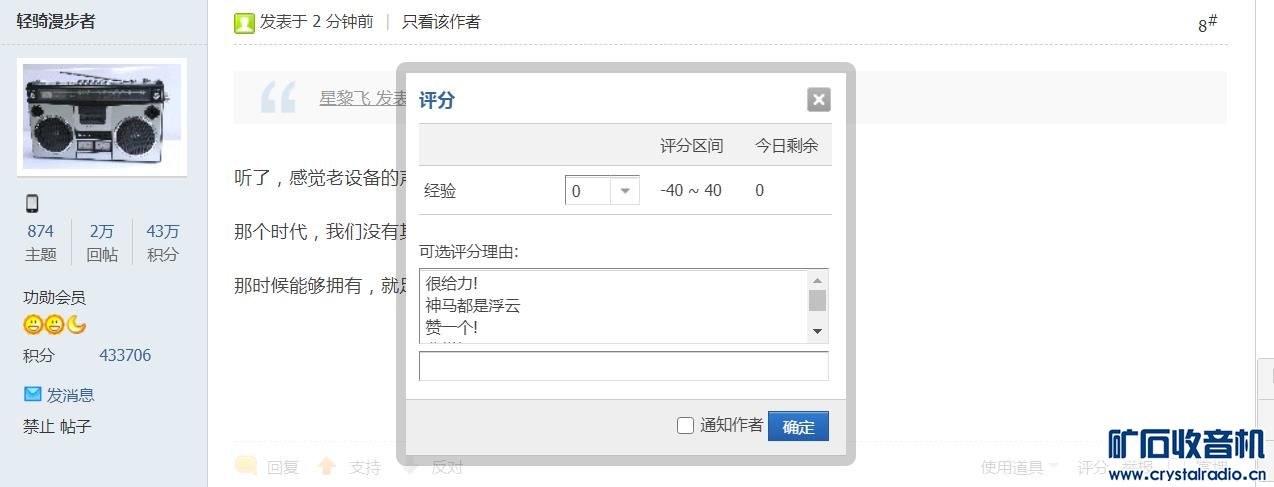Click the green user icon by post time
This screenshot has height=487, width=1274.
(244, 23)
